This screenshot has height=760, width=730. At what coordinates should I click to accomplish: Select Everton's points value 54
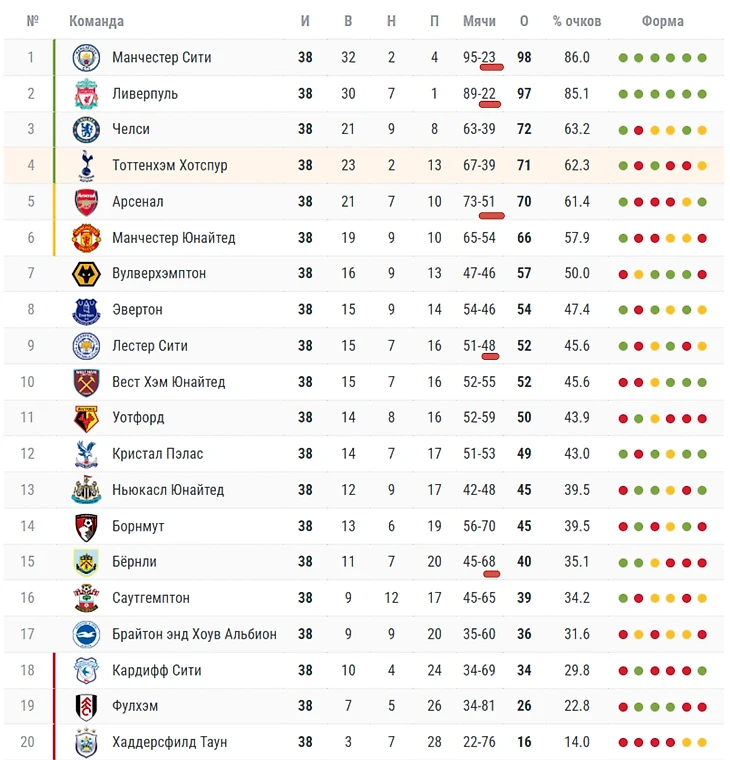(x=524, y=310)
